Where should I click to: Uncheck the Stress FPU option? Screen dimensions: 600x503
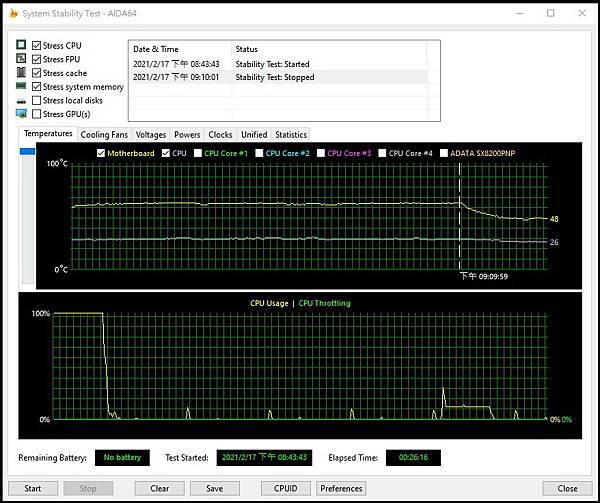[37, 59]
